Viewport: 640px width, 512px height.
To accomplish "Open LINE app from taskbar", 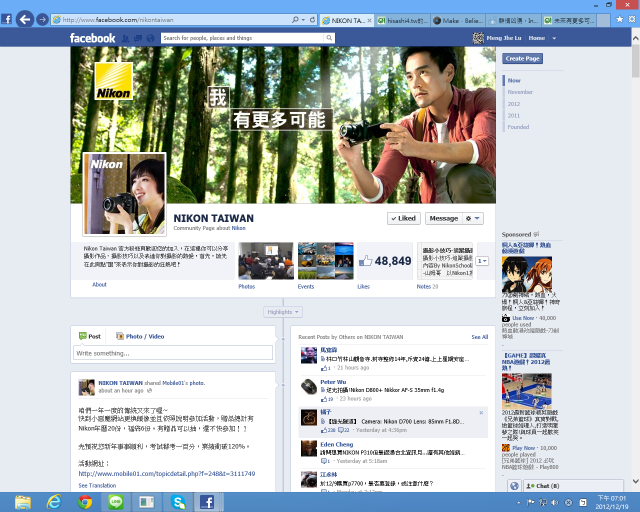I will pyautogui.click(x=116, y=502).
